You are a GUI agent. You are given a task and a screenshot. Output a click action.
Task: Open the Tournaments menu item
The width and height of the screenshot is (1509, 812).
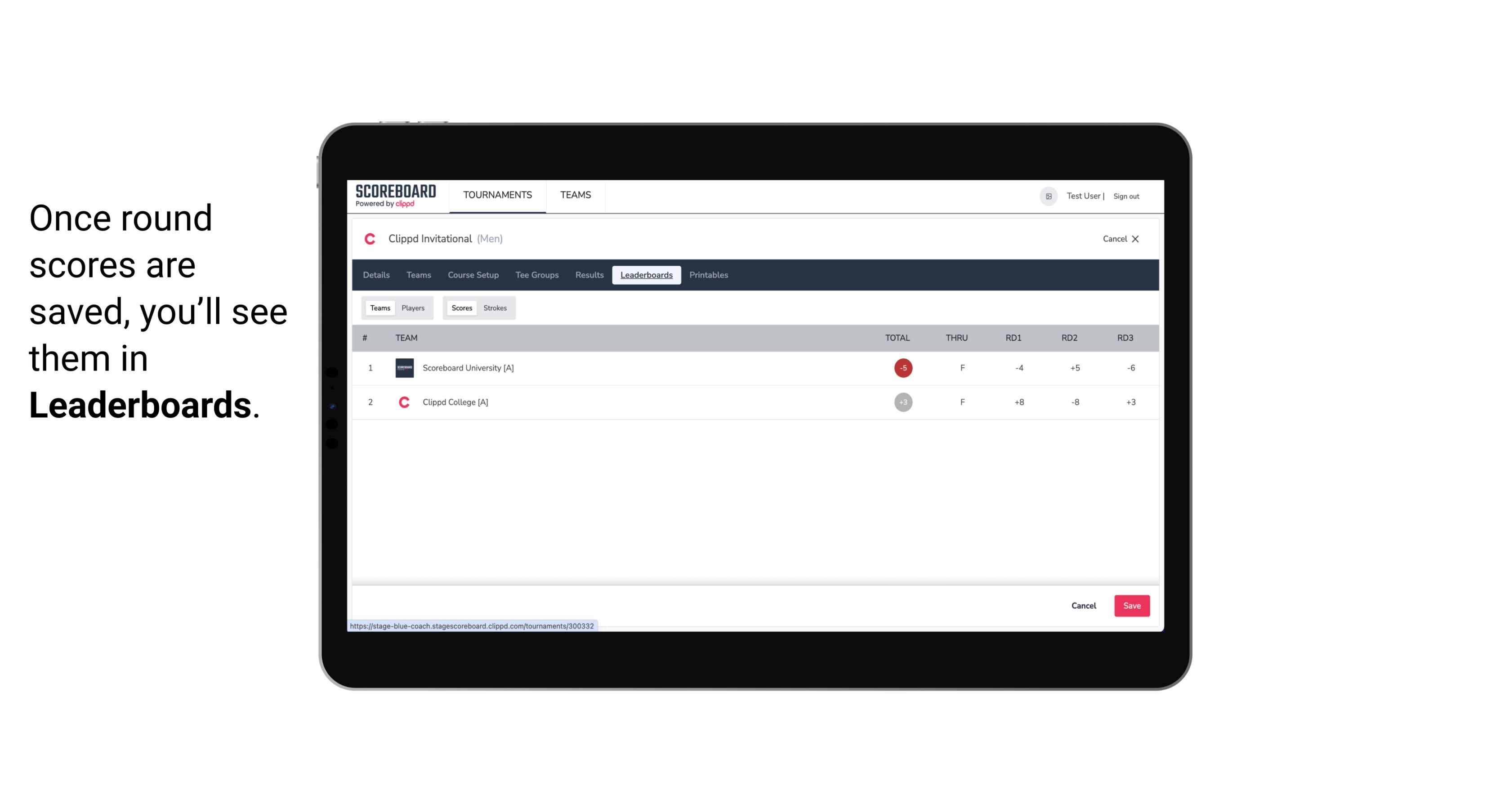click(497, 195)
